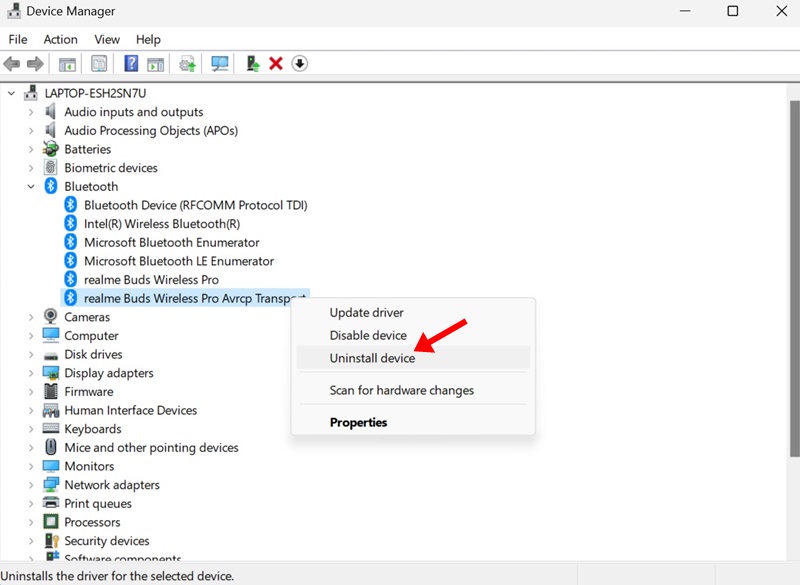Click the Back arrow in the toolbar
This screenshot has height=585, width=800.
point(12,64)
